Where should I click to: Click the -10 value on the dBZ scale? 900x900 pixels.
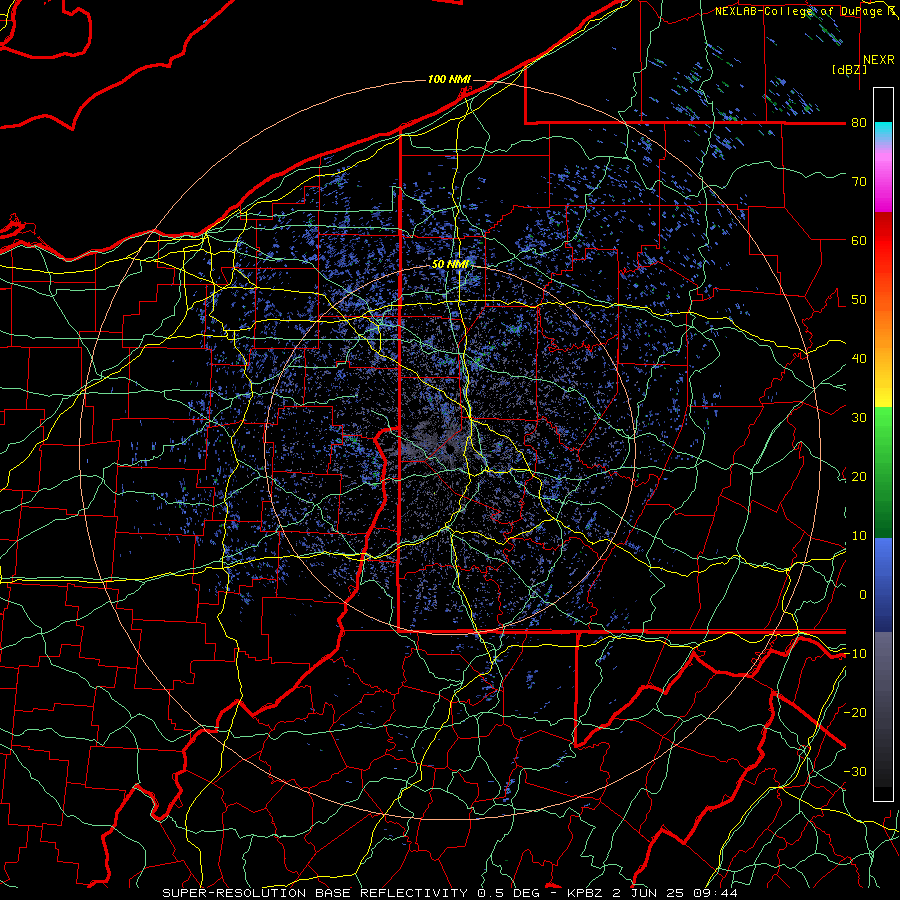click(855, 654)
